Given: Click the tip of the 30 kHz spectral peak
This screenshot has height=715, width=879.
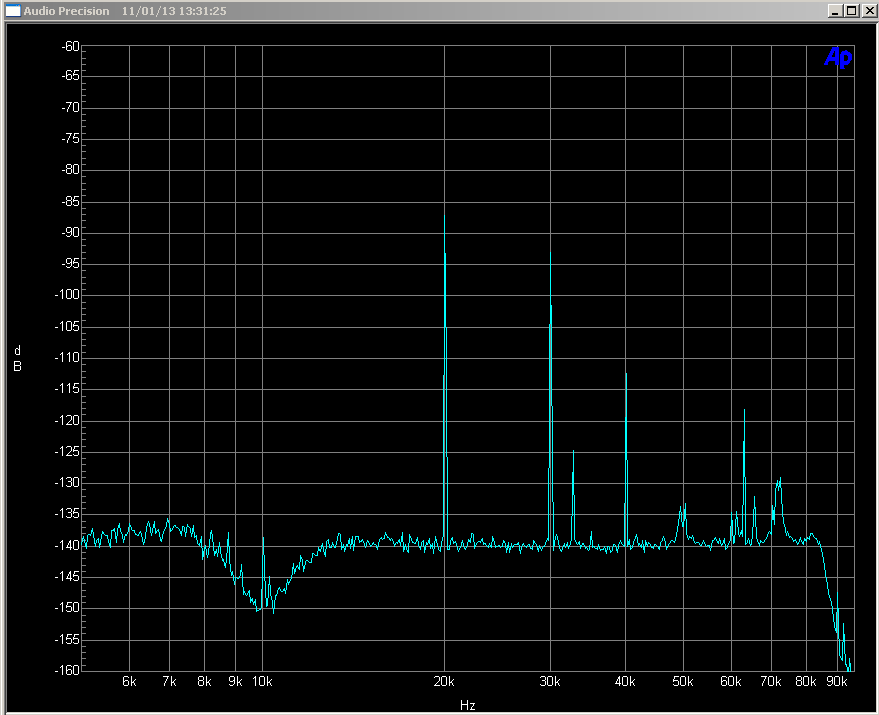Looking at the screenshot, I should click(550, 253).
